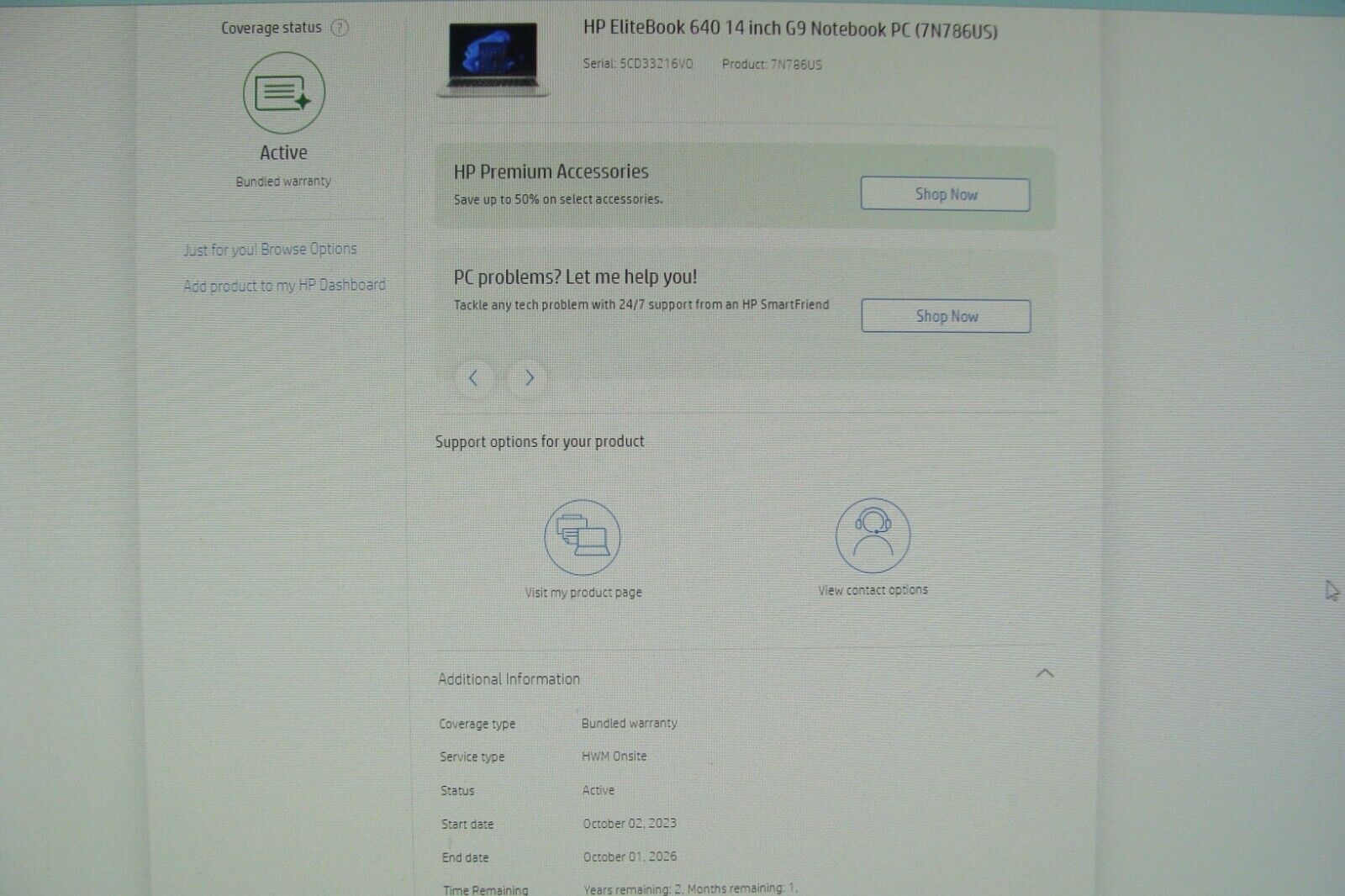1345x896 pixels.
Task: Select the HP EliteBook 640 product title
Action: 790,29
